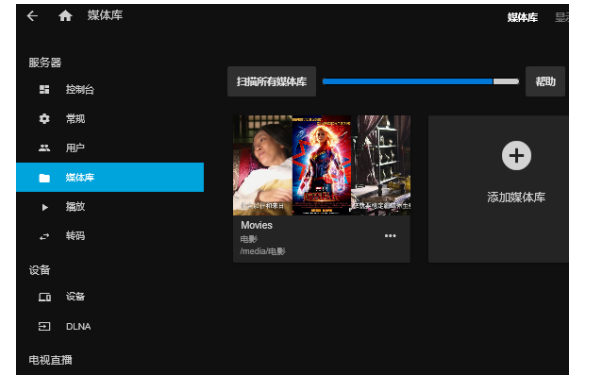Screen dimensions: 595x378
Task: Switch to the 媒体库 tab at top
Action: (x=523, y=17)
